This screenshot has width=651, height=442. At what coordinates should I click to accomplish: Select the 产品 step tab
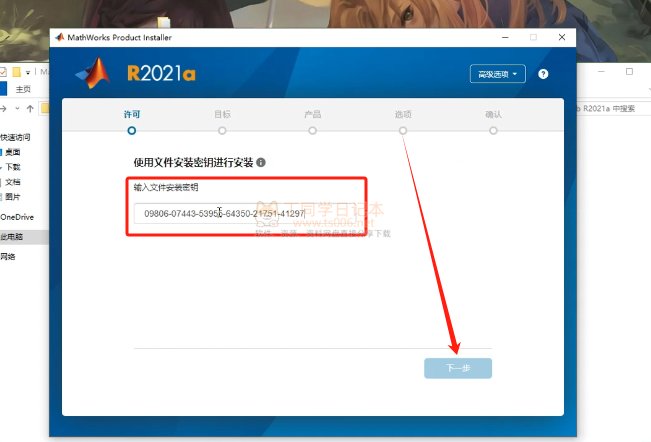point(312,121)
